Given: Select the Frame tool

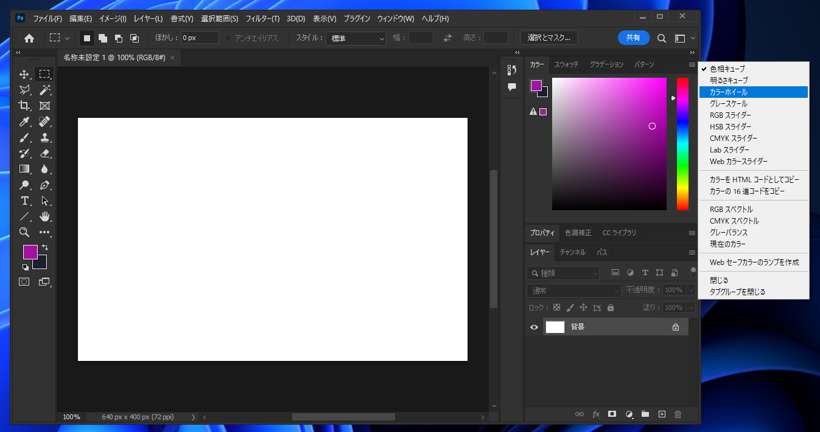Looking at the screenshot, I should (44, 106).
